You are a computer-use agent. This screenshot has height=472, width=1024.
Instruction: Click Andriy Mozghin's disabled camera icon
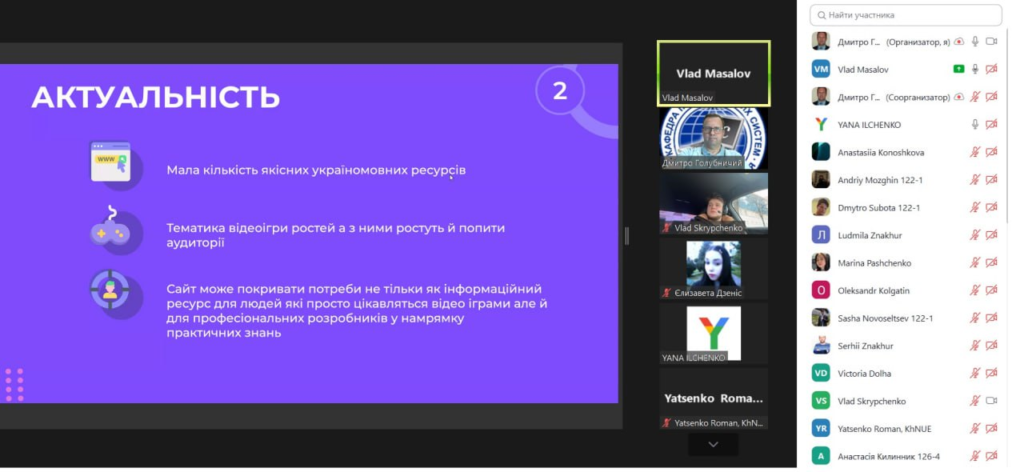[992, 180]
